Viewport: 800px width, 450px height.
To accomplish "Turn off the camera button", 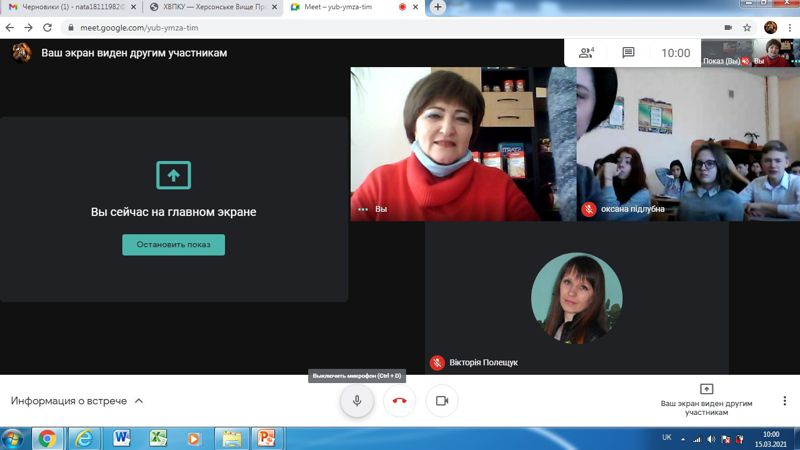I will 442,401.
